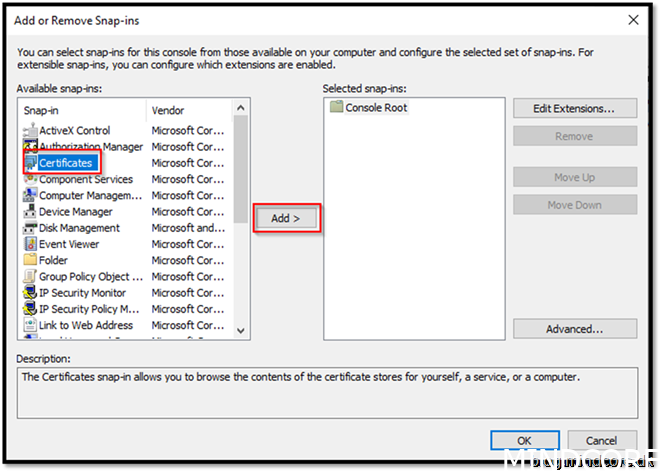661x472 pixels.
Task: Select the Authorization Manager icon
Action: (x=30, y=147)
